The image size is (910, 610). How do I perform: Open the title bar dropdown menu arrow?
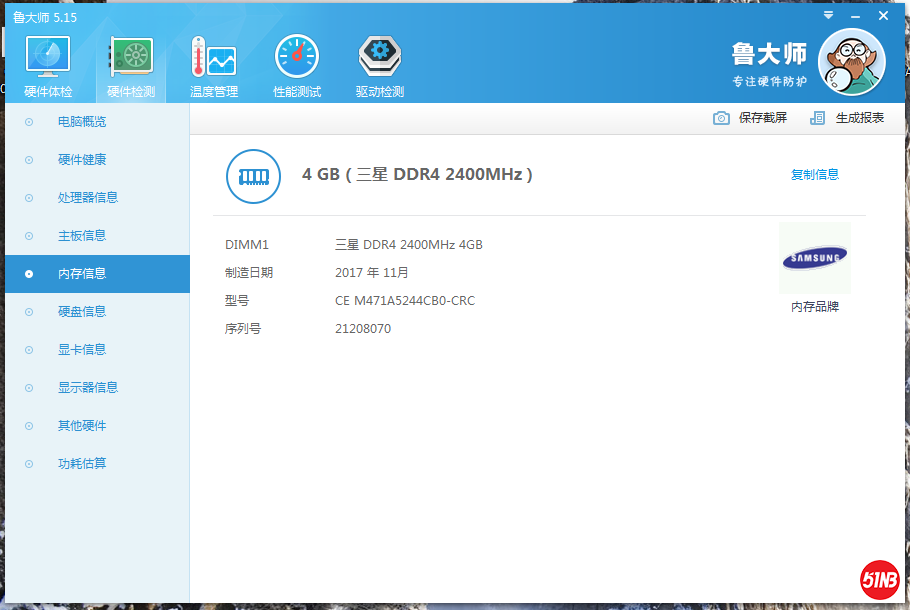point(828,16)
